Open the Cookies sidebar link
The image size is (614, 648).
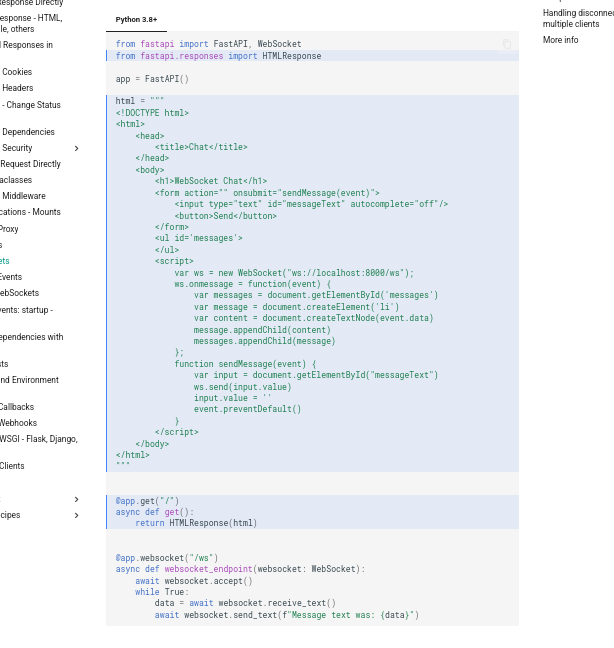(17, 72)
